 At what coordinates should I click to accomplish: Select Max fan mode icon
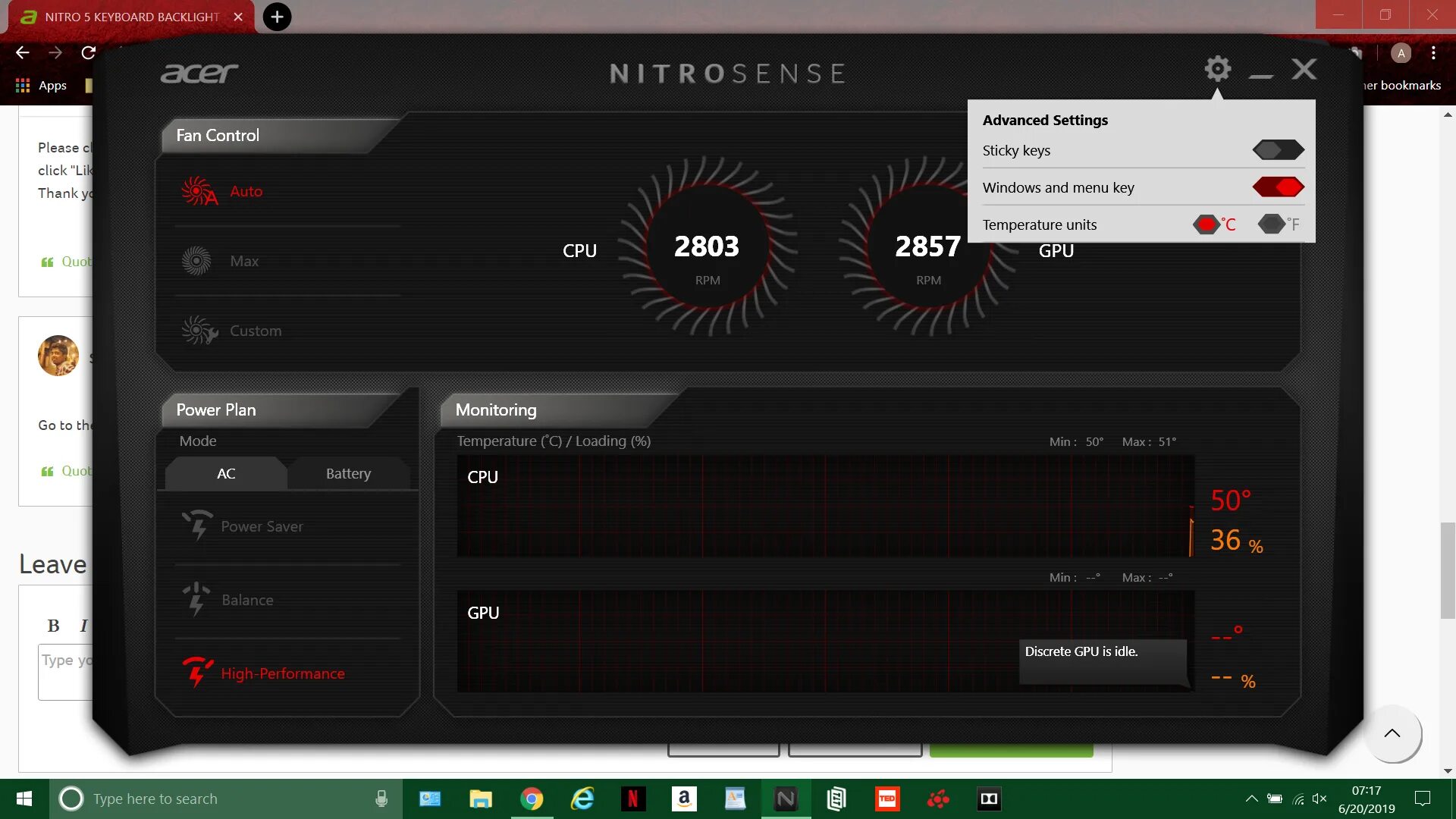196,261
